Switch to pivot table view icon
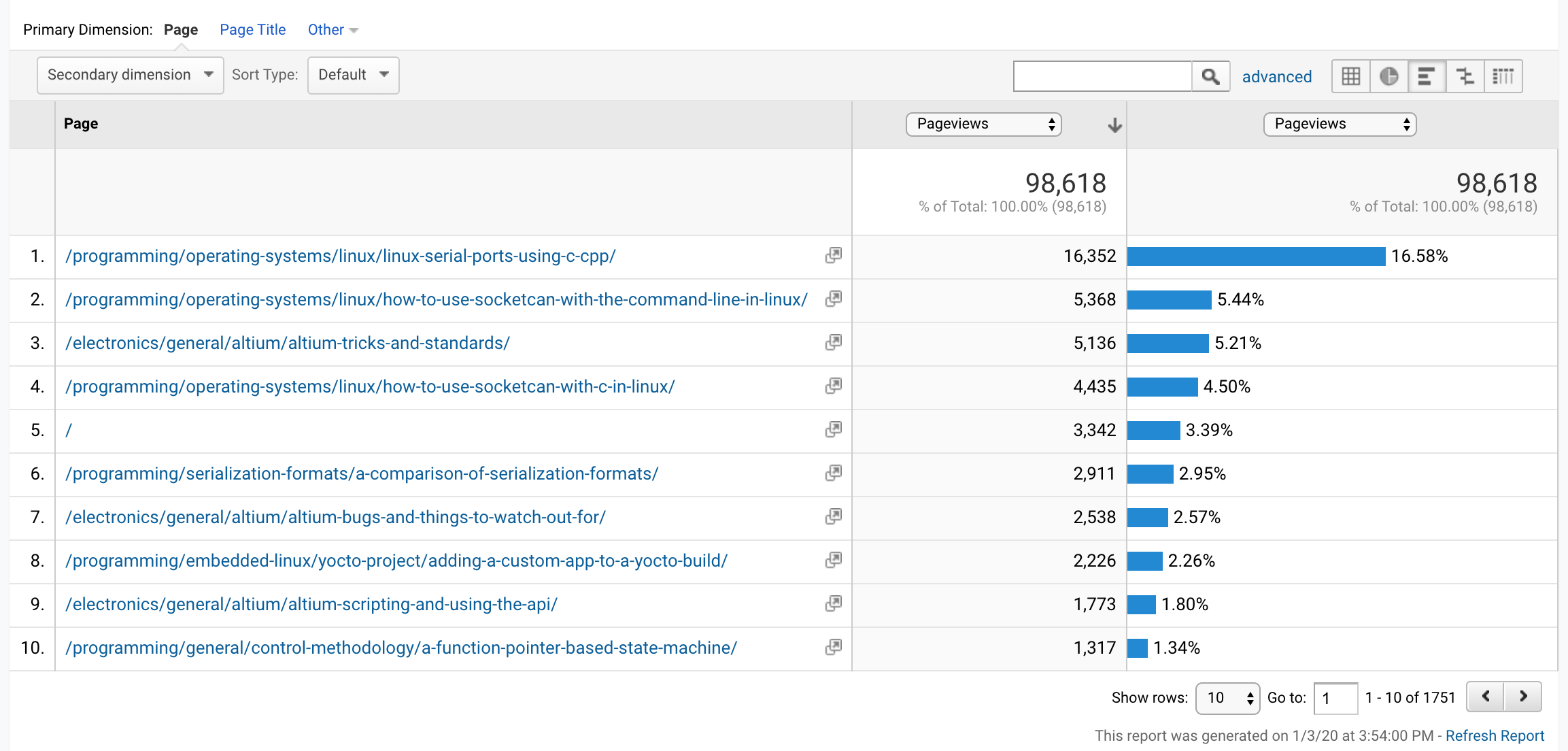The width and height of the screenshot is (1568, 751). 1503,76
